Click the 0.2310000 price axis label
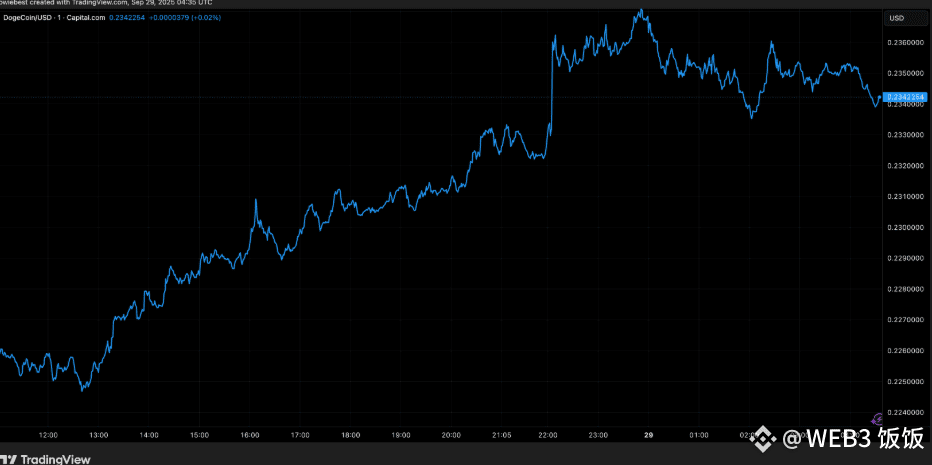 pyautogui.click(x=905, y=197)
